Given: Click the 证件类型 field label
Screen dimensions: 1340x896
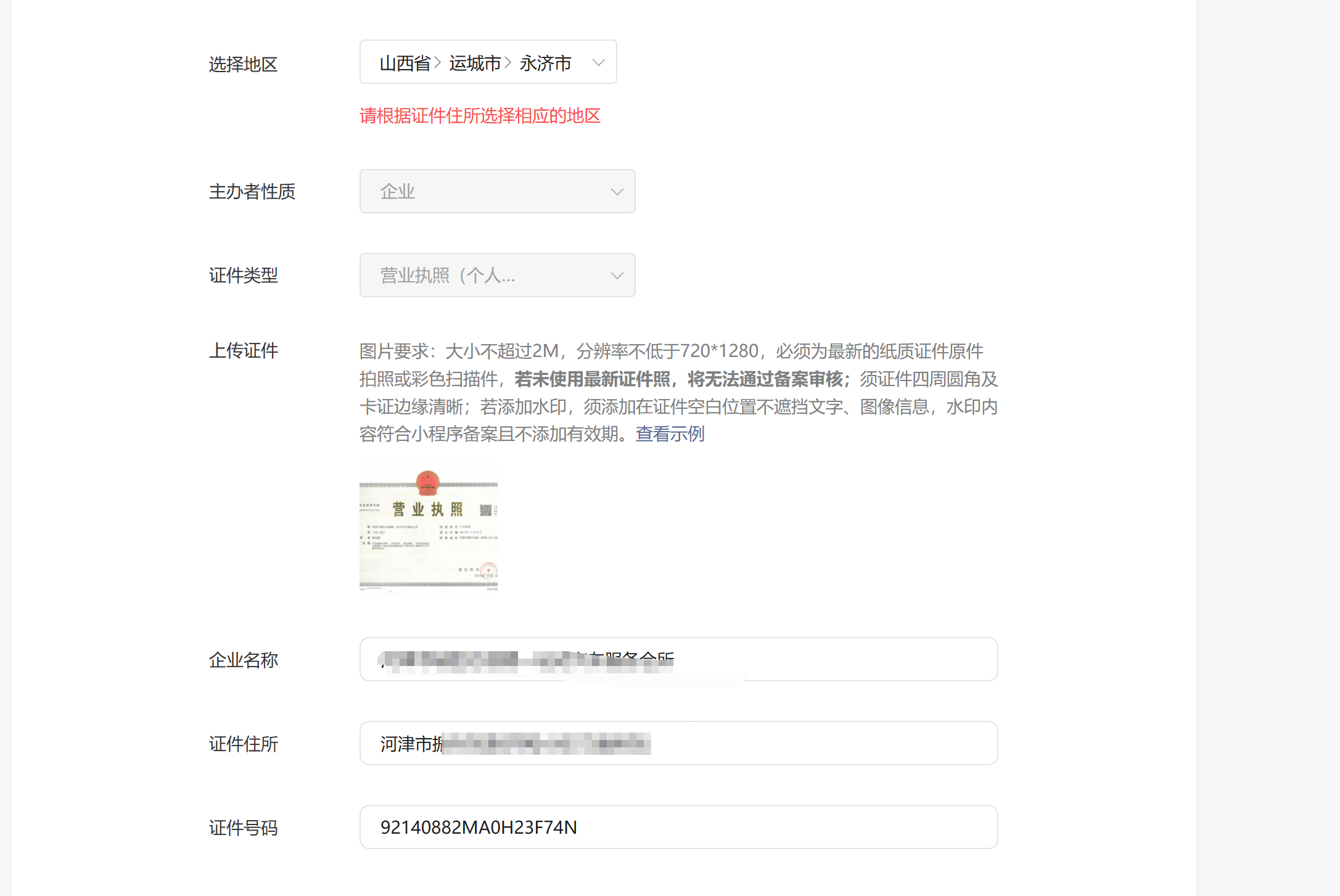Looking at the screenshot, I should 243,275.
